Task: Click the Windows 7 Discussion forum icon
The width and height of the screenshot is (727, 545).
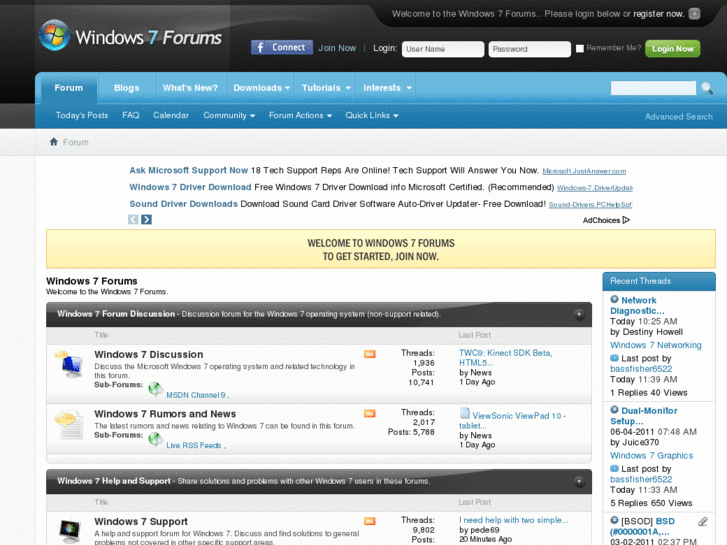Action: [x=69, y=364]
